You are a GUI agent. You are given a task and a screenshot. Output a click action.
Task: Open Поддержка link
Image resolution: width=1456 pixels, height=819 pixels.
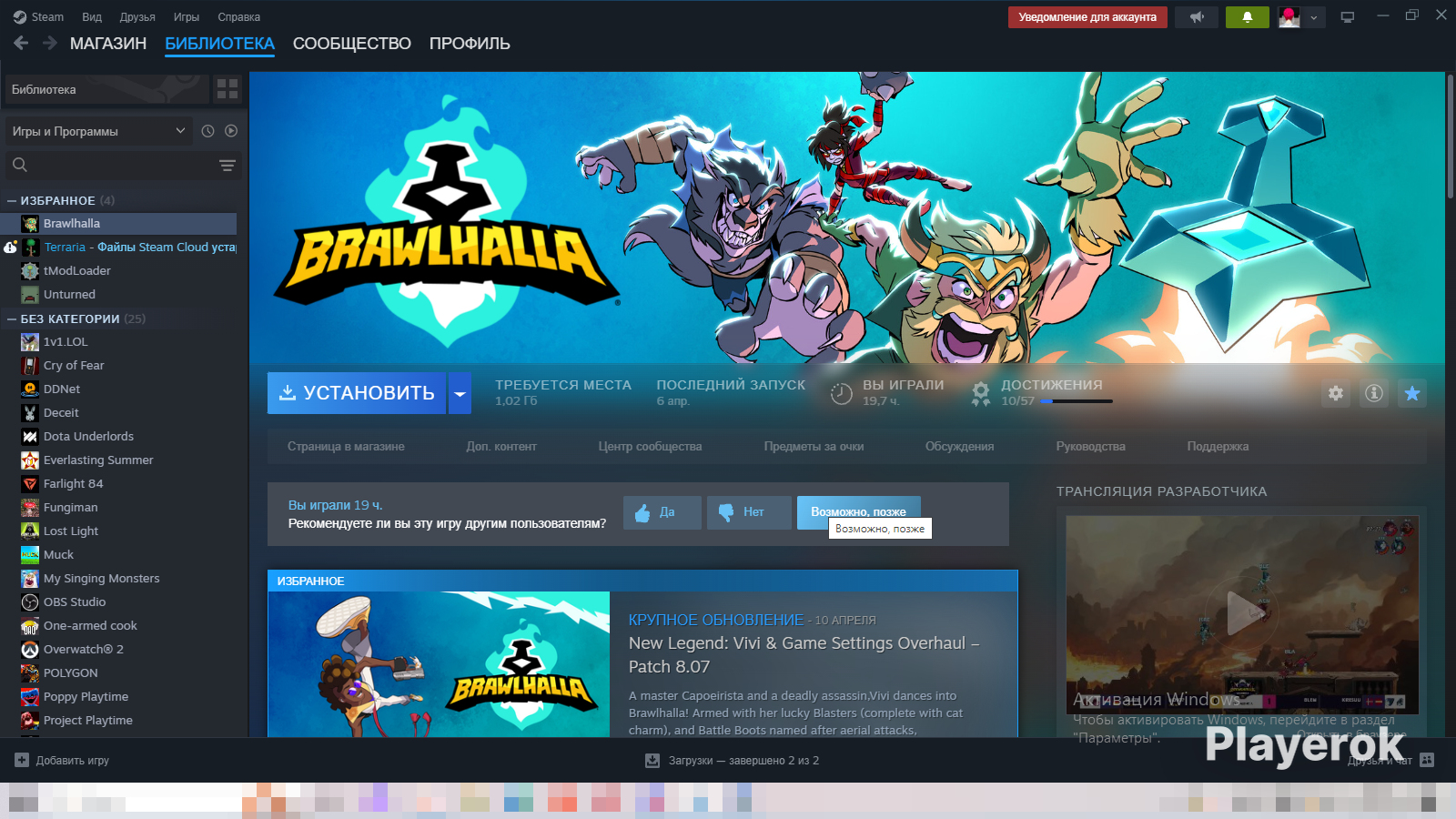[1218, 446]
